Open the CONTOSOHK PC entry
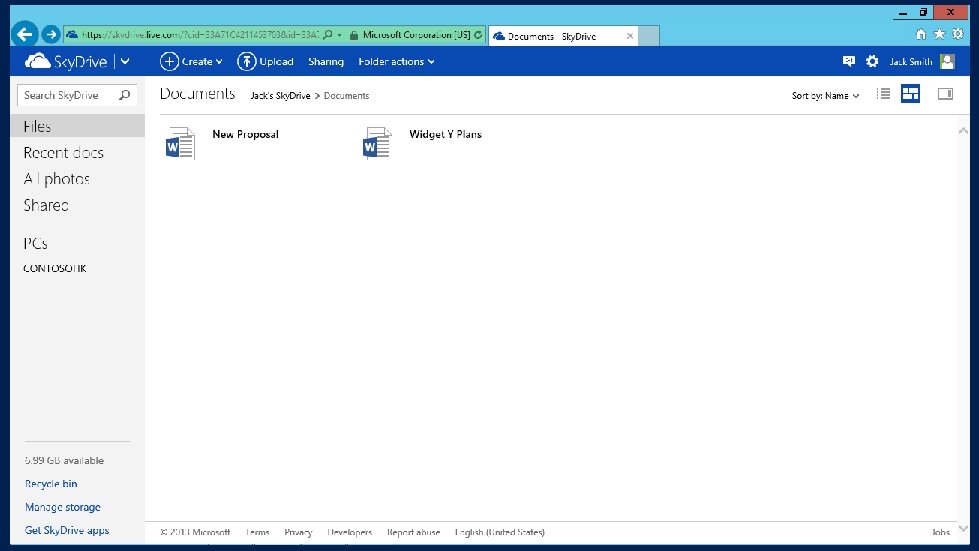 click(55, 268)
